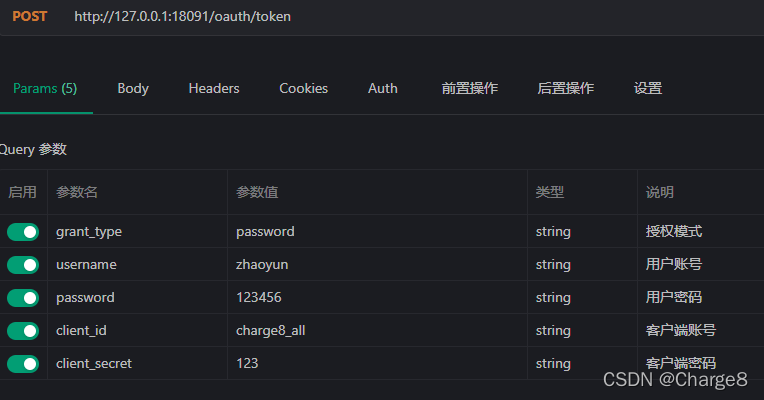Disable the grant_type parameter toggle
The width and height of the screenshot is (764, 400).
tap(23, 232)
